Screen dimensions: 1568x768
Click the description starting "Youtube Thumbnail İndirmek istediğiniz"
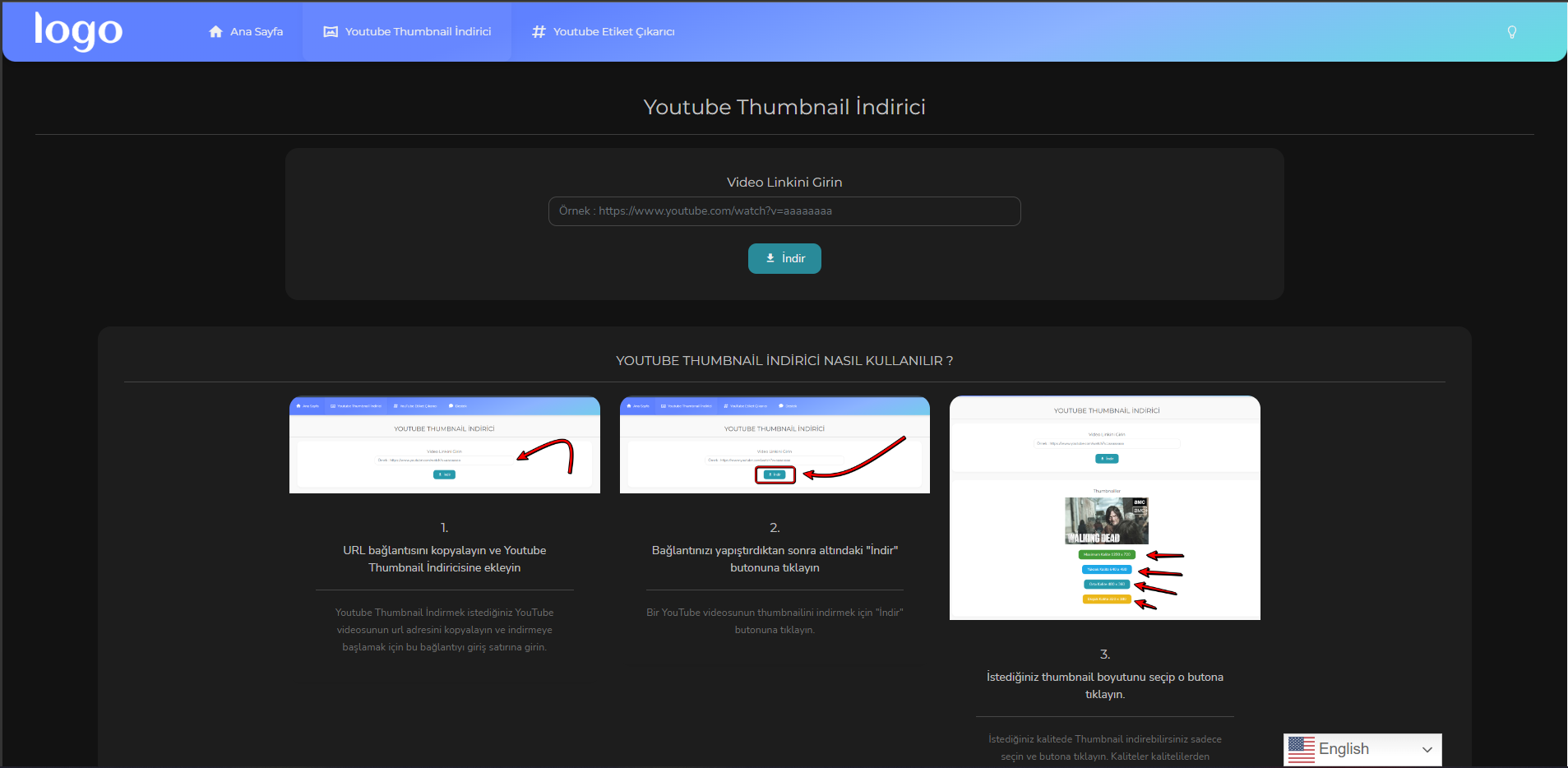click(445, 630)
